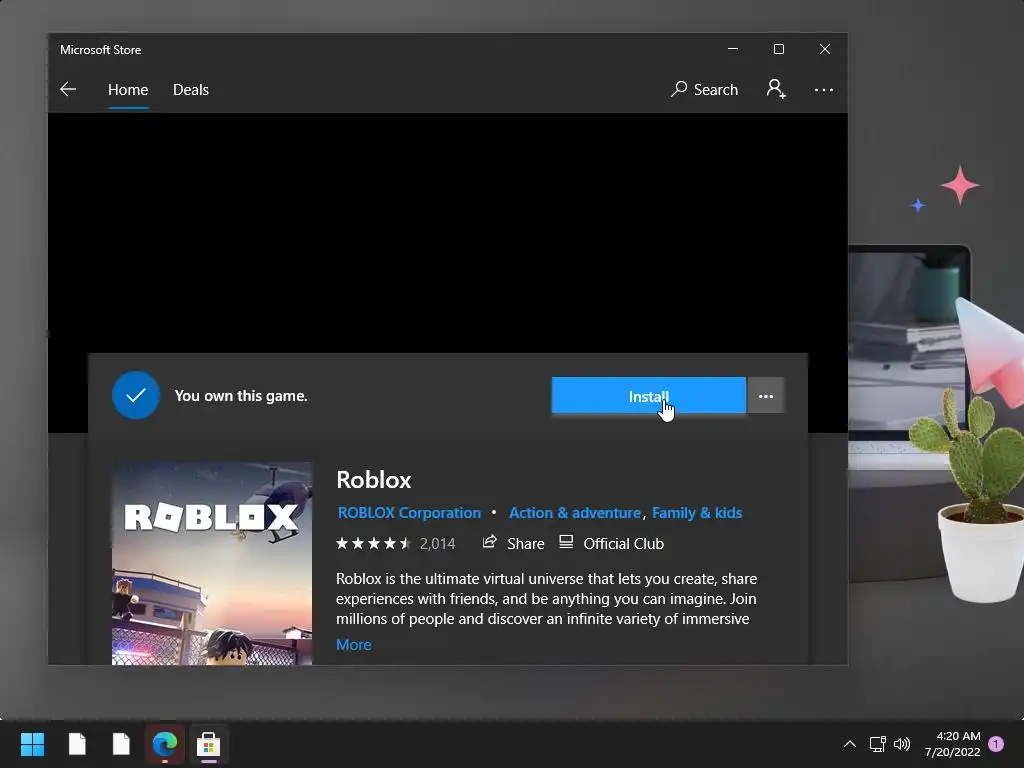
Task: Share the Roblox store page
Action: [513, 543]
